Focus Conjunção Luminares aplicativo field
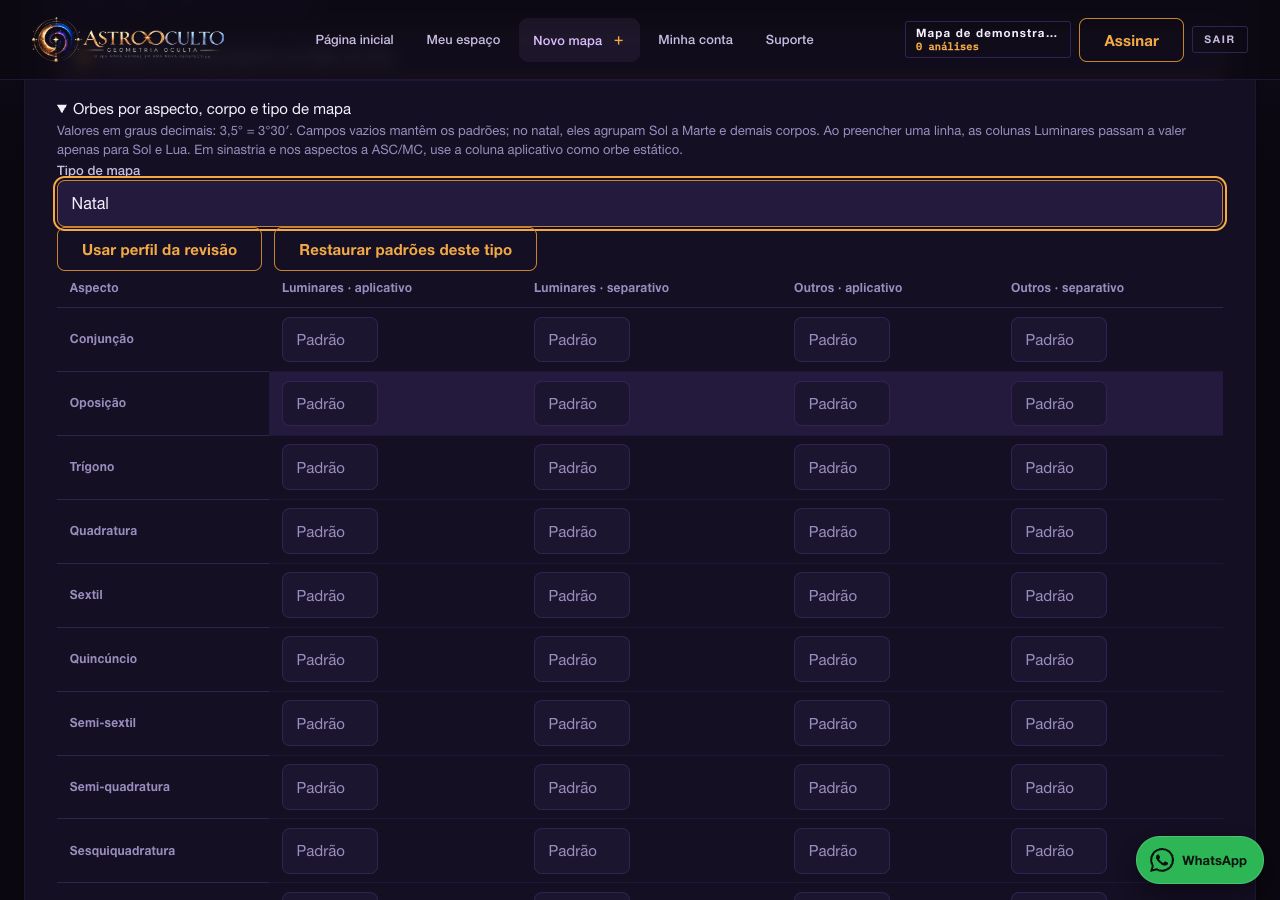The width and height of the screenshot is (1280, 900). 330,340
